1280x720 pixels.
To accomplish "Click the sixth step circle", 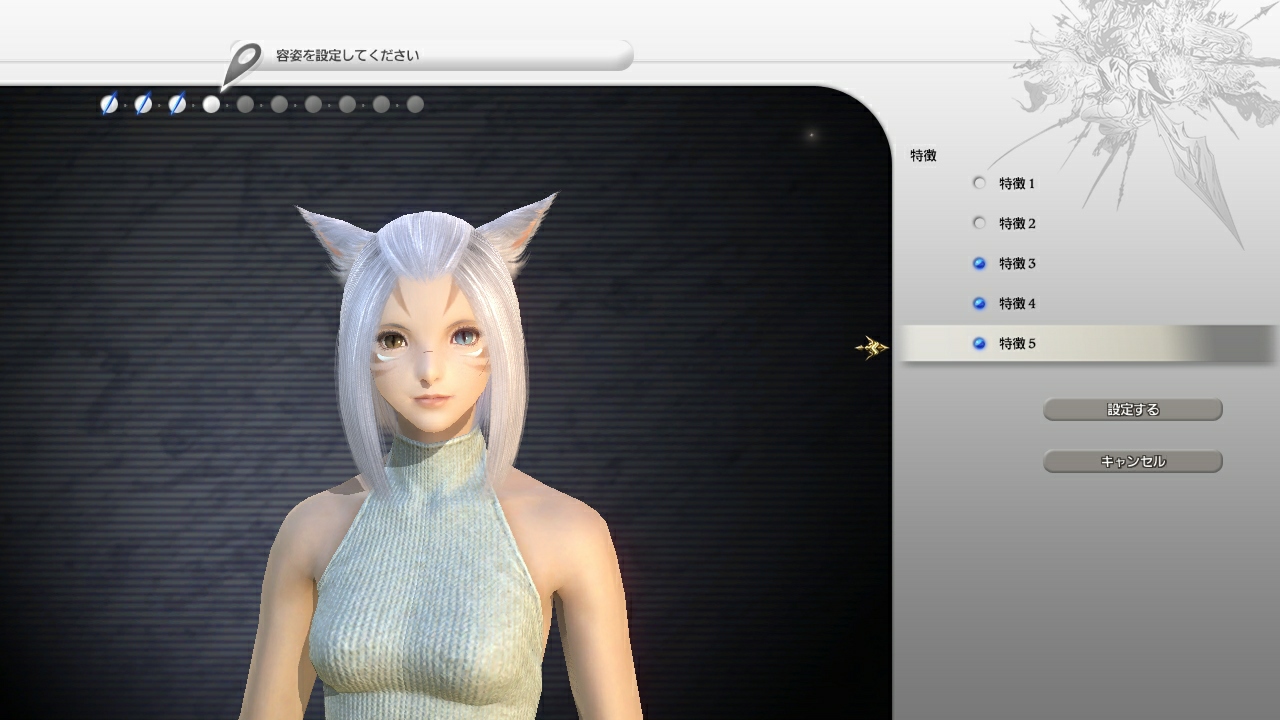I will click(x=280, y=103).
